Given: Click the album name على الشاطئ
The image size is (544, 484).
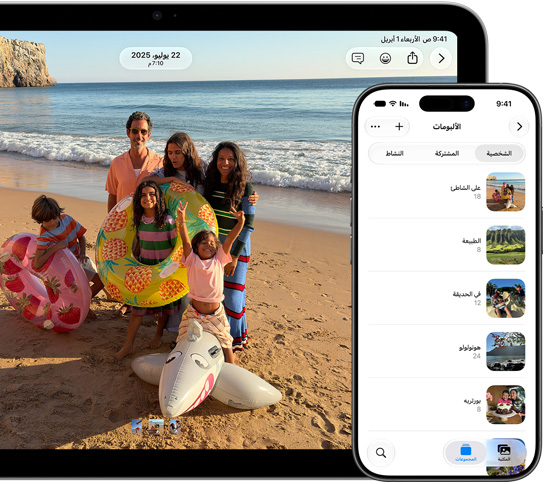Looking at the screenshot, I should click(465, 188).
